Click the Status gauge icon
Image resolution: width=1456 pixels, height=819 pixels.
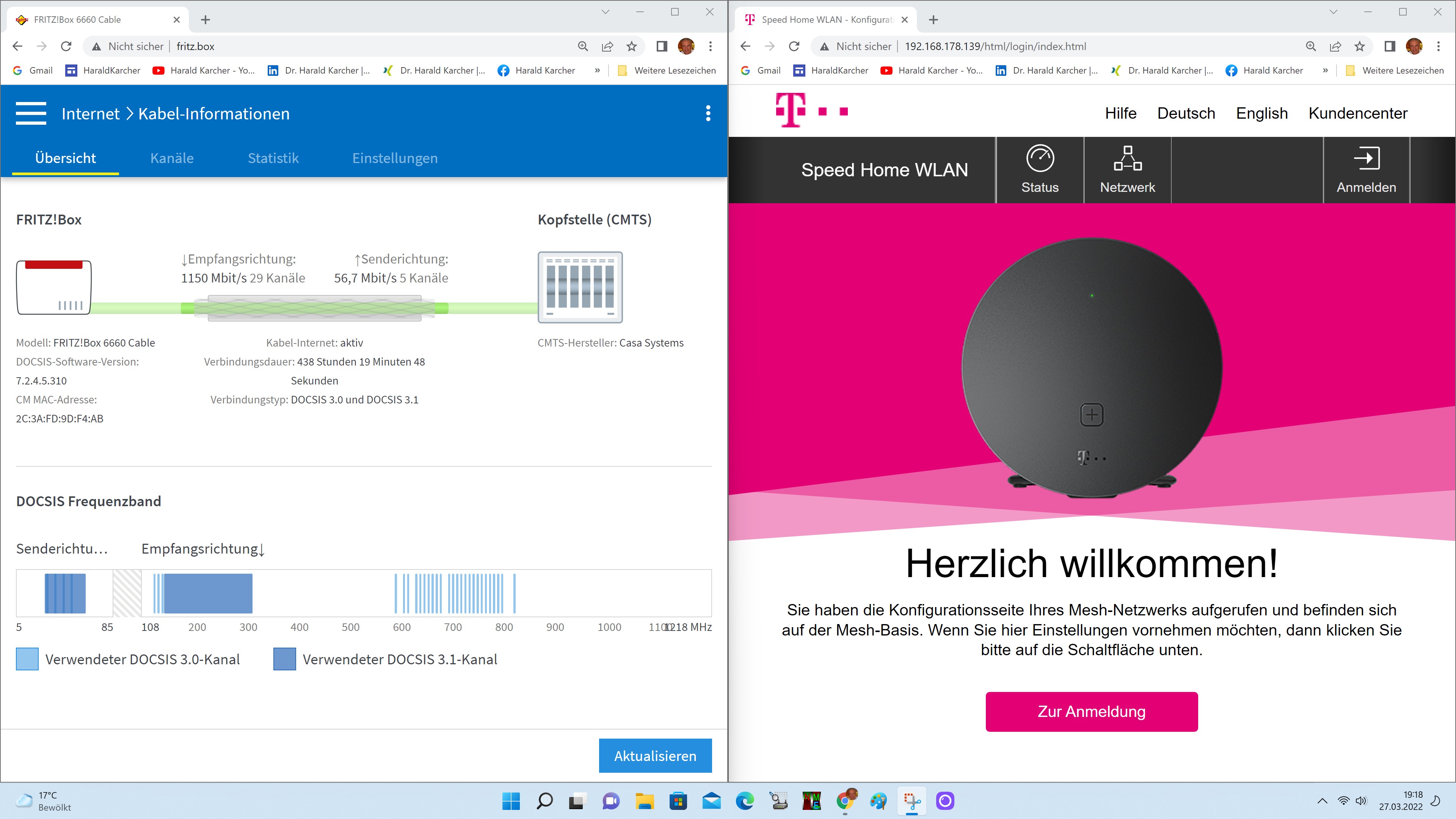pos(1039,158)
